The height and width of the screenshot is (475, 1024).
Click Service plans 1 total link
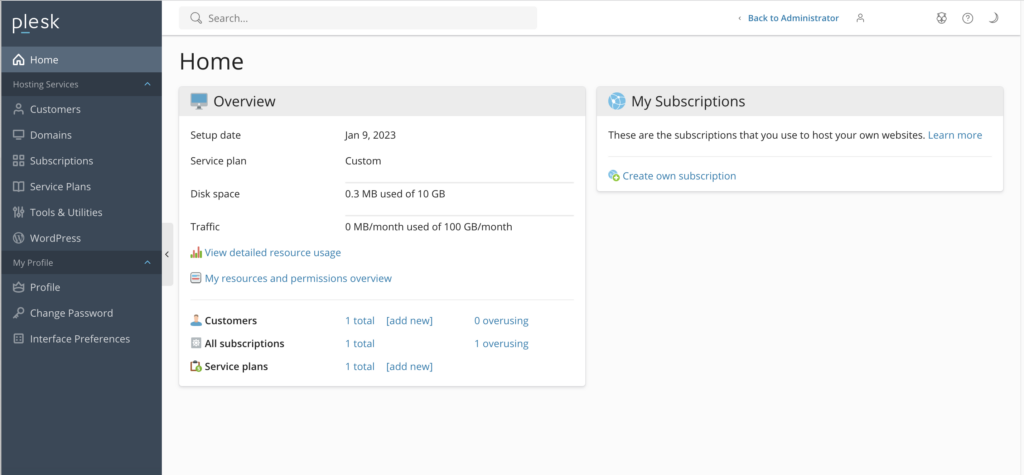360,367
